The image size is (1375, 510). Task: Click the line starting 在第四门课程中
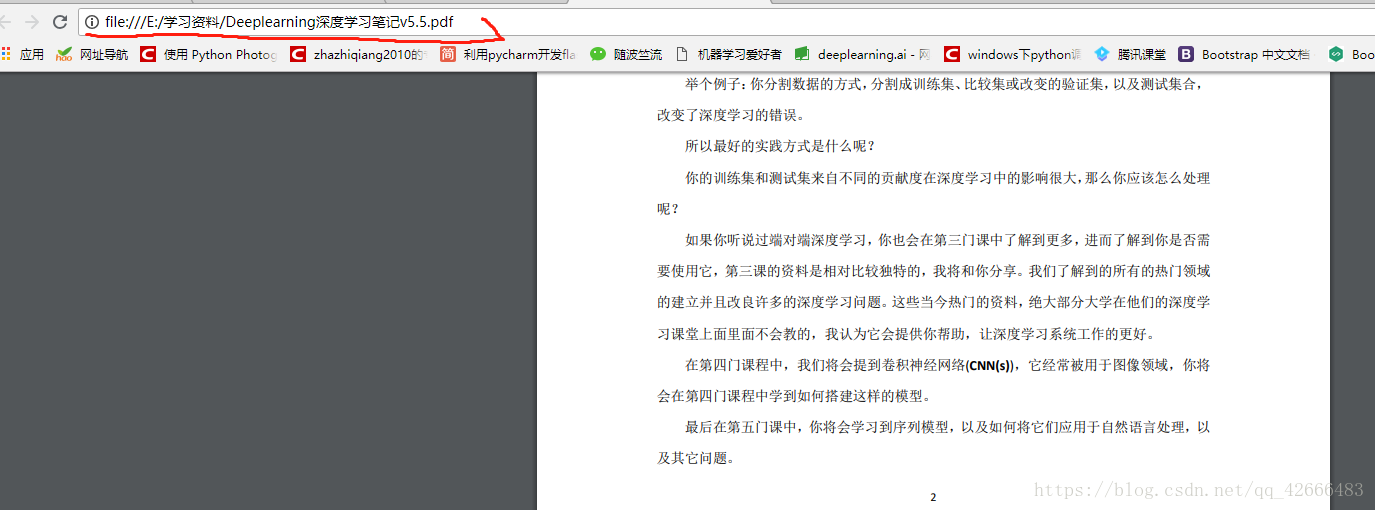pyautogui.click(x=947, y=365)
